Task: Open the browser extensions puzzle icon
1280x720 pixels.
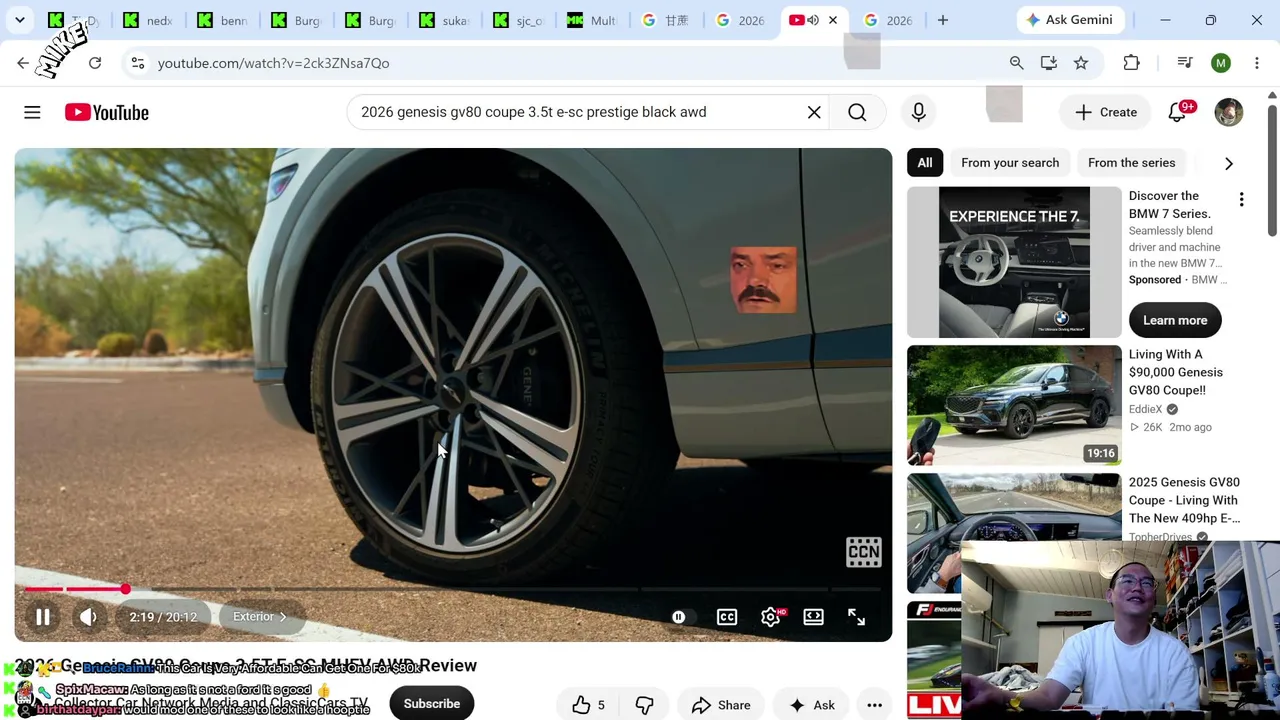Action: point(1132,63)
